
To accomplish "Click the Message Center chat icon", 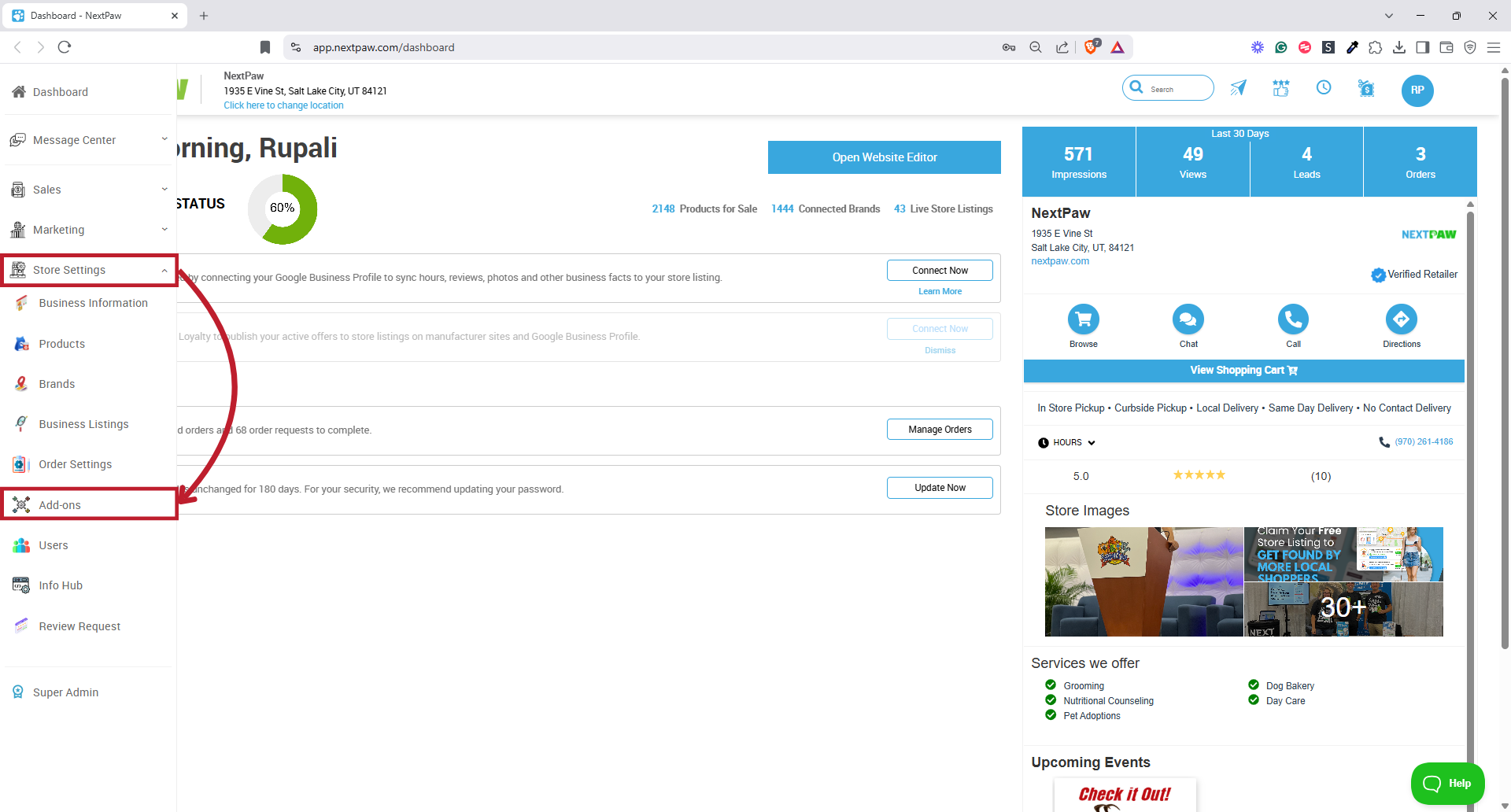I will point(18,140).
